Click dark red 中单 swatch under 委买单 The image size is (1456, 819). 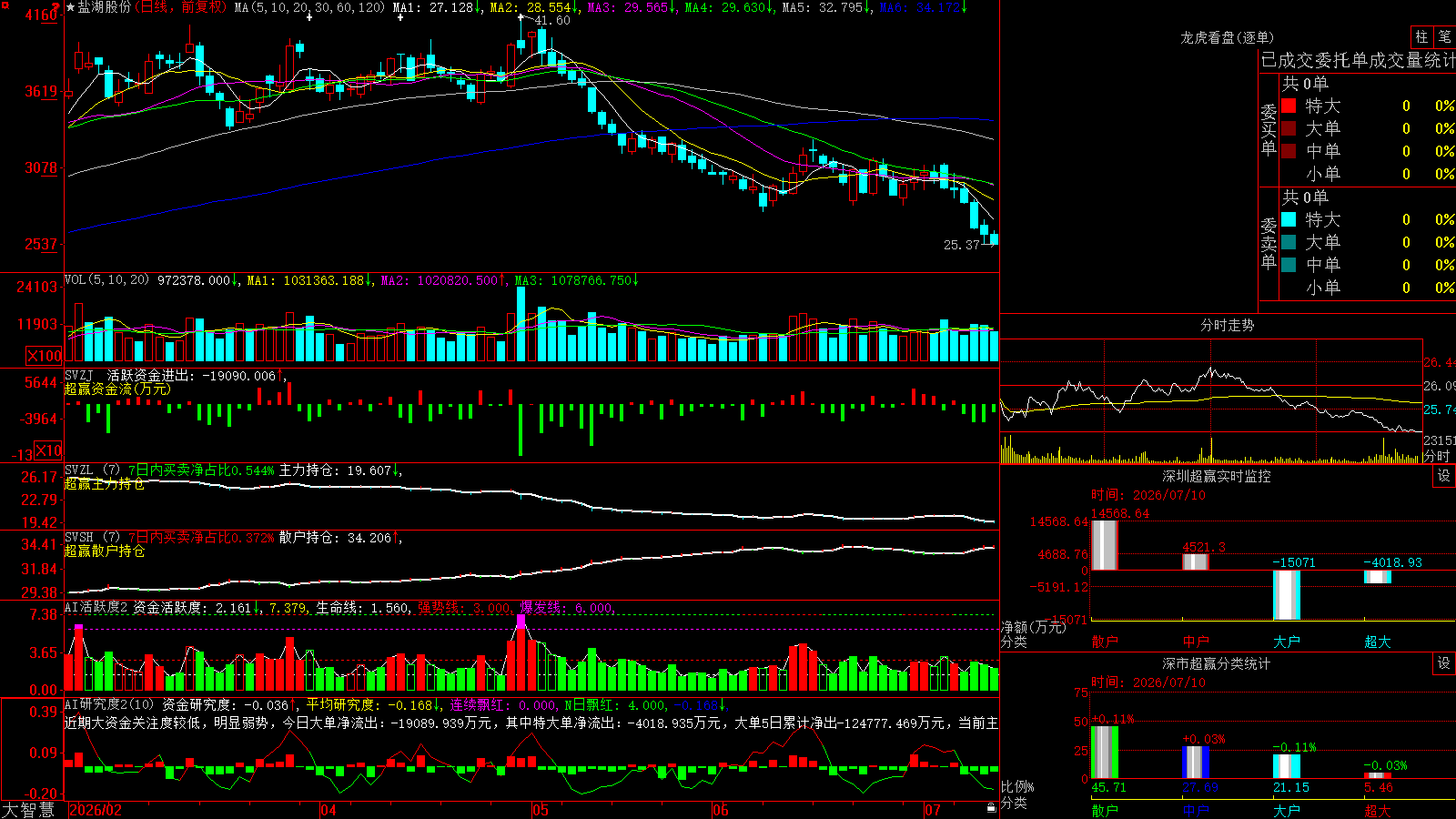point(1289,151)
